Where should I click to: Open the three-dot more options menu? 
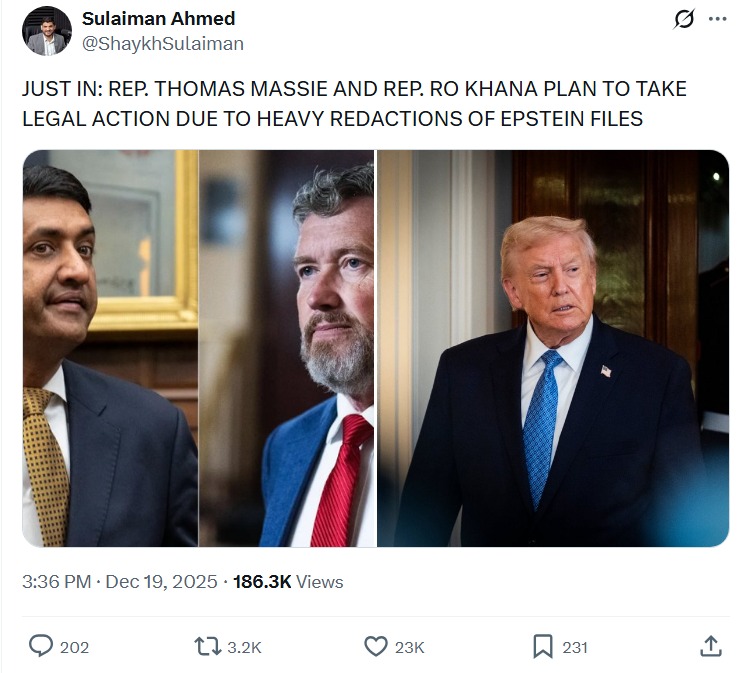click(x=717, y=19)
